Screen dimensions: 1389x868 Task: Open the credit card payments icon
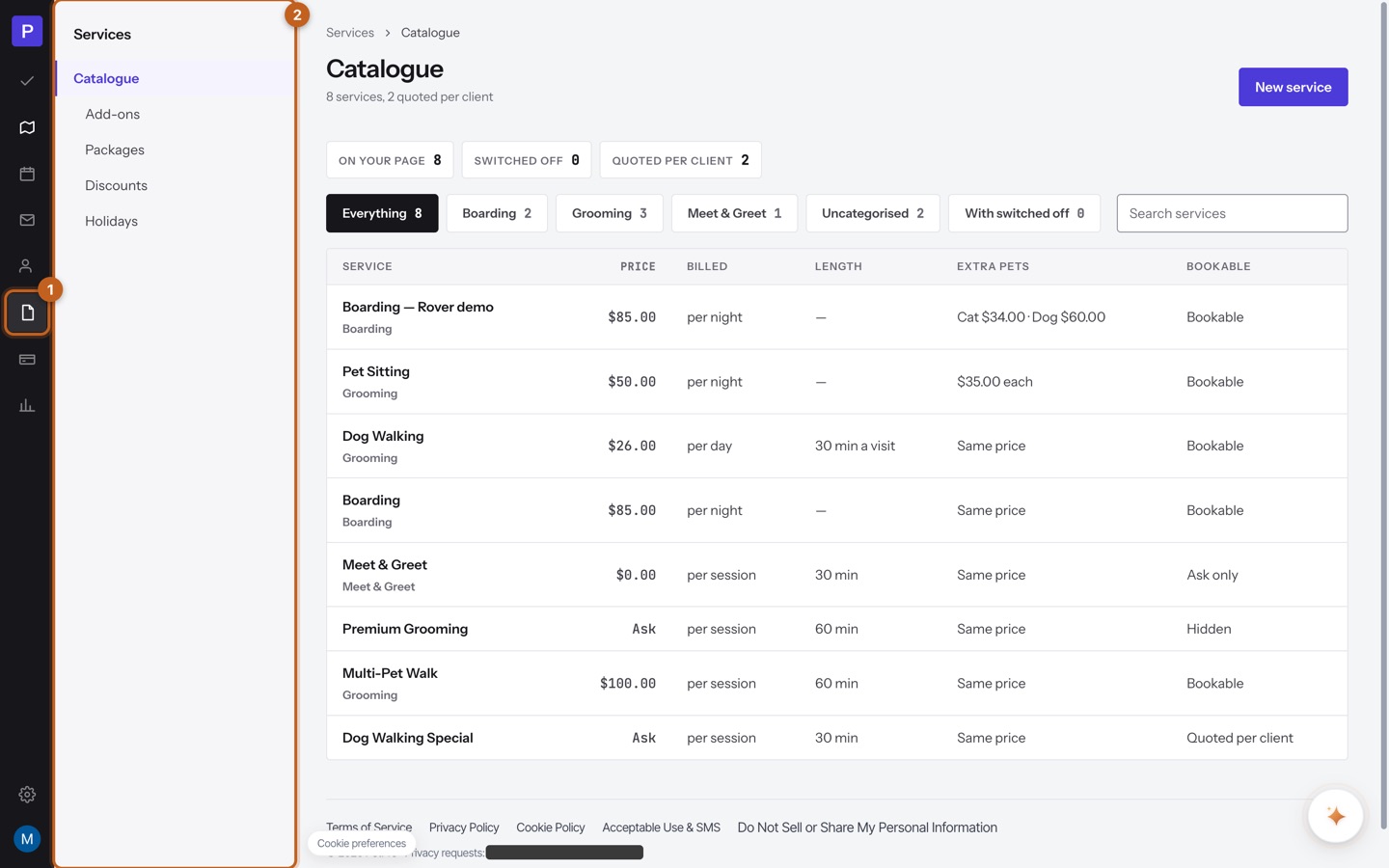27,359
